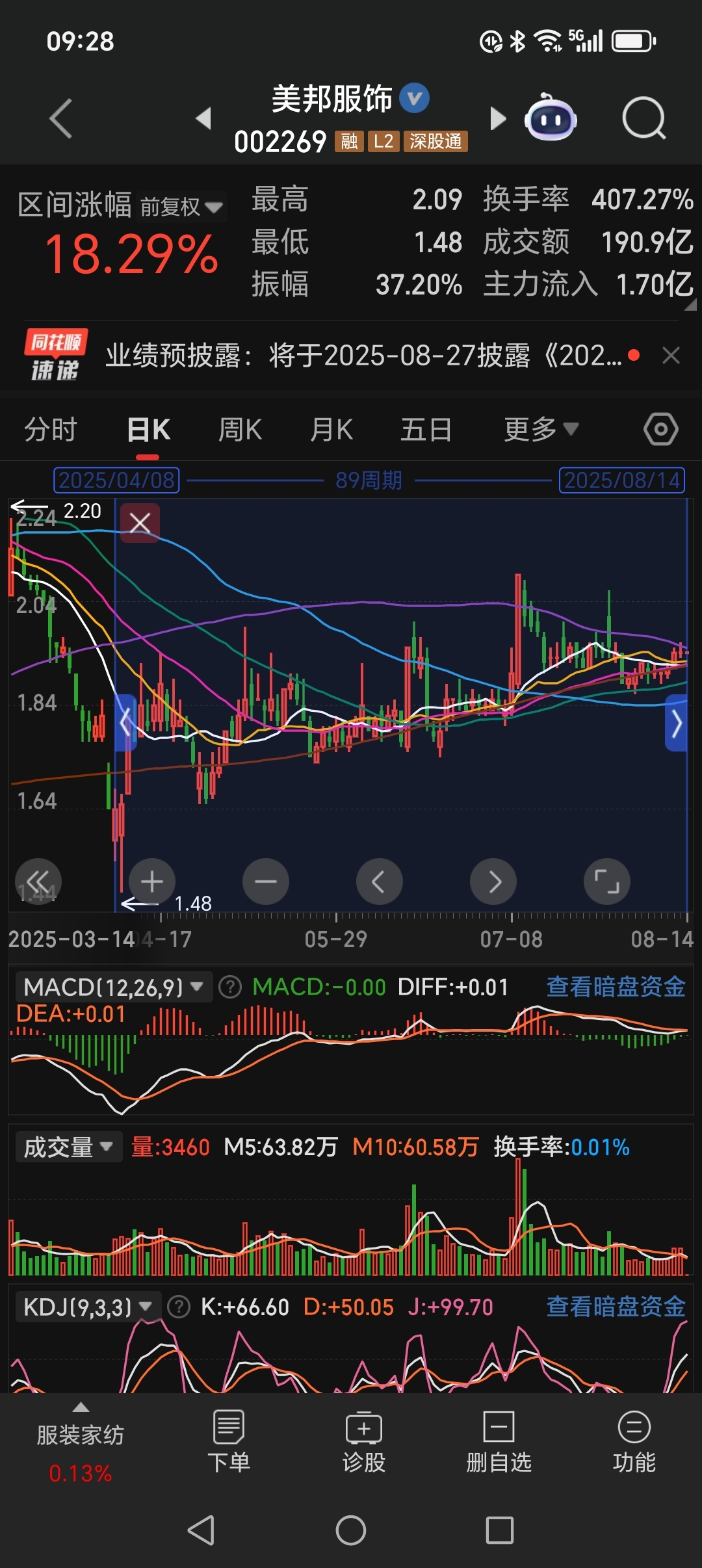Open the KDJ(9,3,3) indicator selector
Screen dimensions: 702x1568
click(x=88, y=1307)
